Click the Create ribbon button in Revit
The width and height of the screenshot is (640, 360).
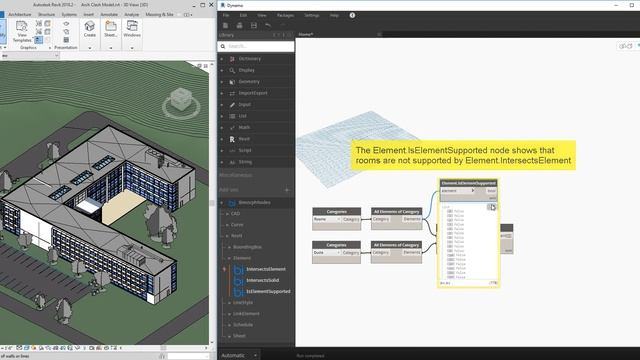[90, 29]
